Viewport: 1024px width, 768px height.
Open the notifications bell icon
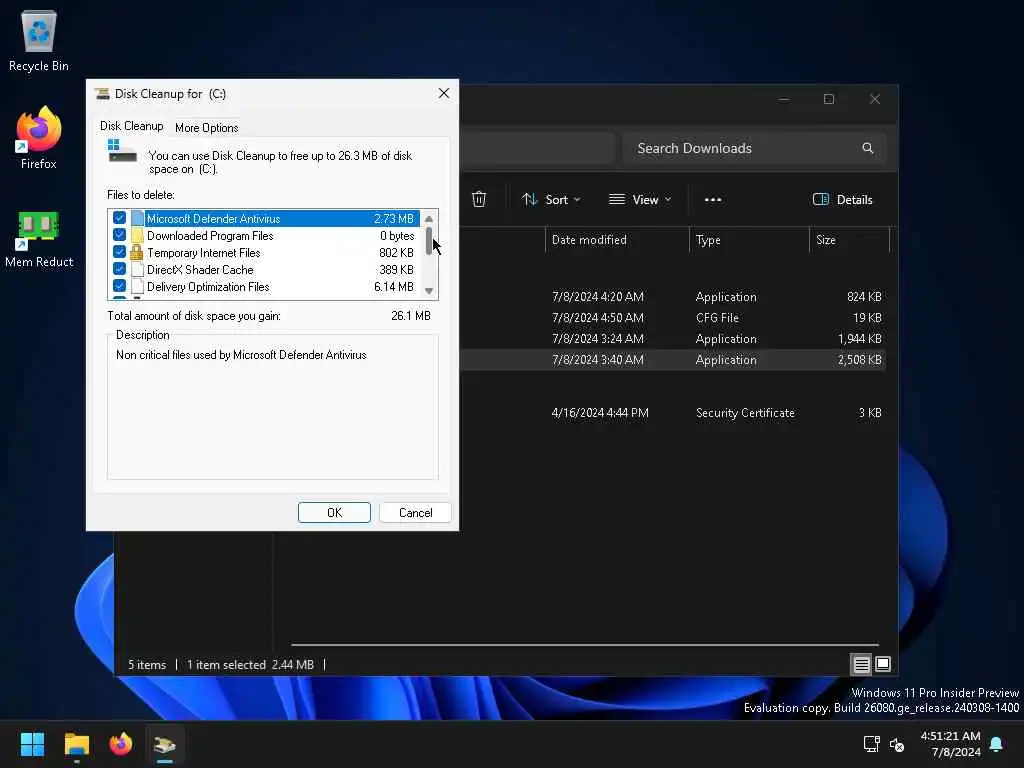click(996, 744)
